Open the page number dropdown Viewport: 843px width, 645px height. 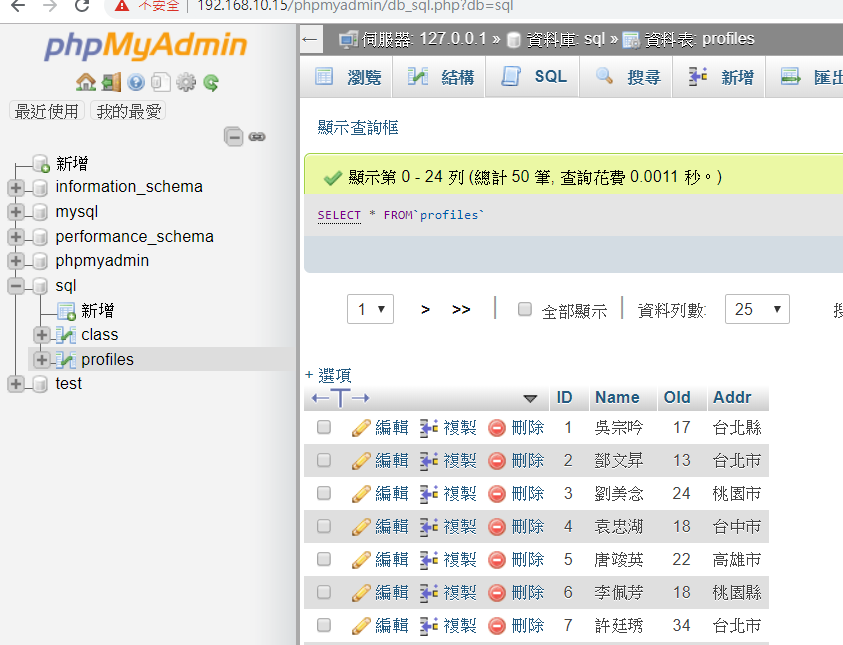pos(370,310)
